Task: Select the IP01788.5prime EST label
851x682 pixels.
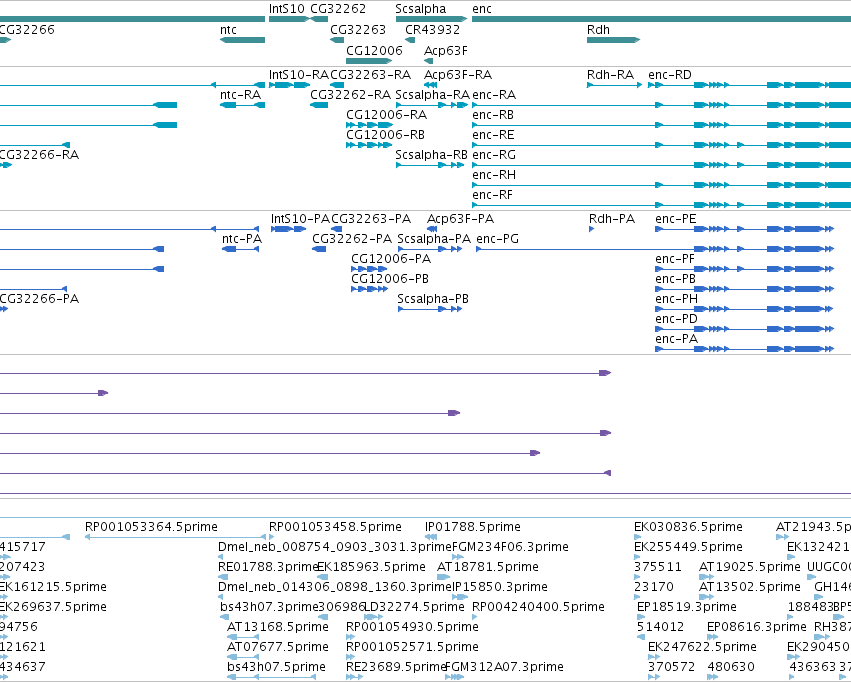Action: [473, 527]
